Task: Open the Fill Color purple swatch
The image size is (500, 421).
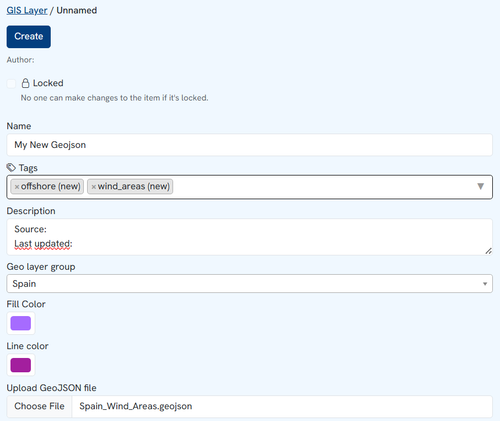Action: click(x=21, y=323)
